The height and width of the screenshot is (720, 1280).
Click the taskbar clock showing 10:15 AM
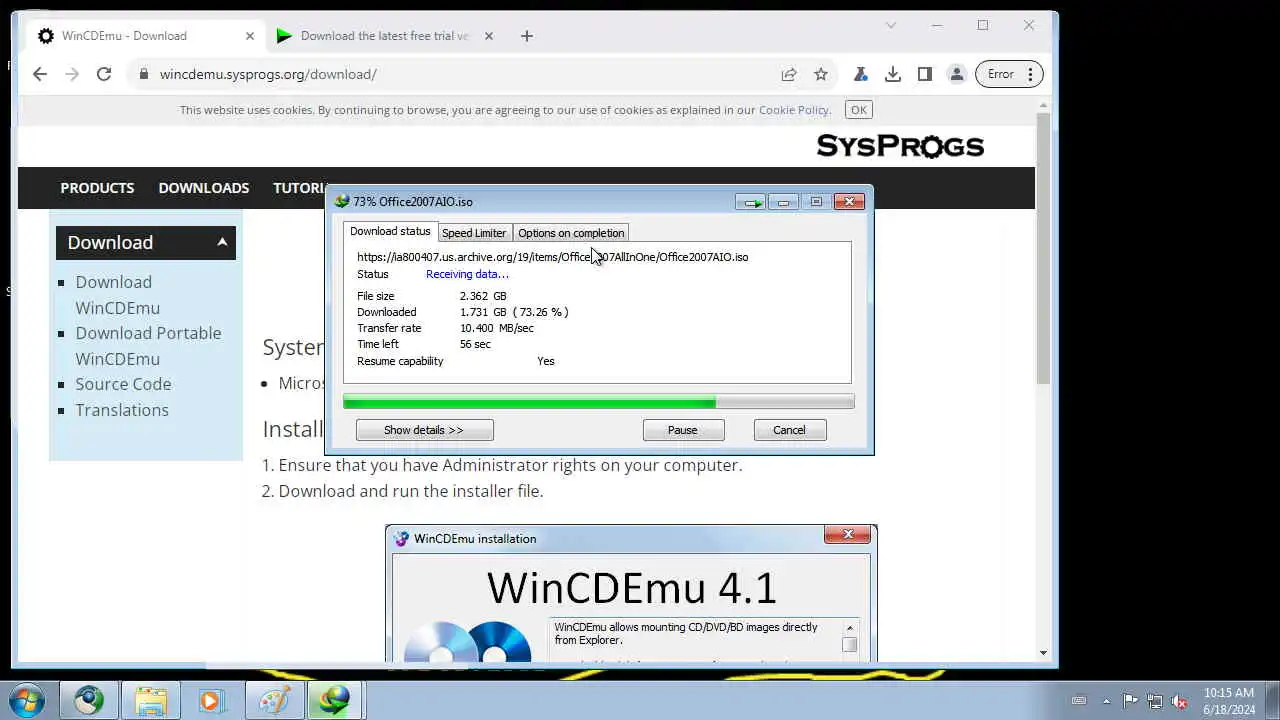click(1229, 700)
